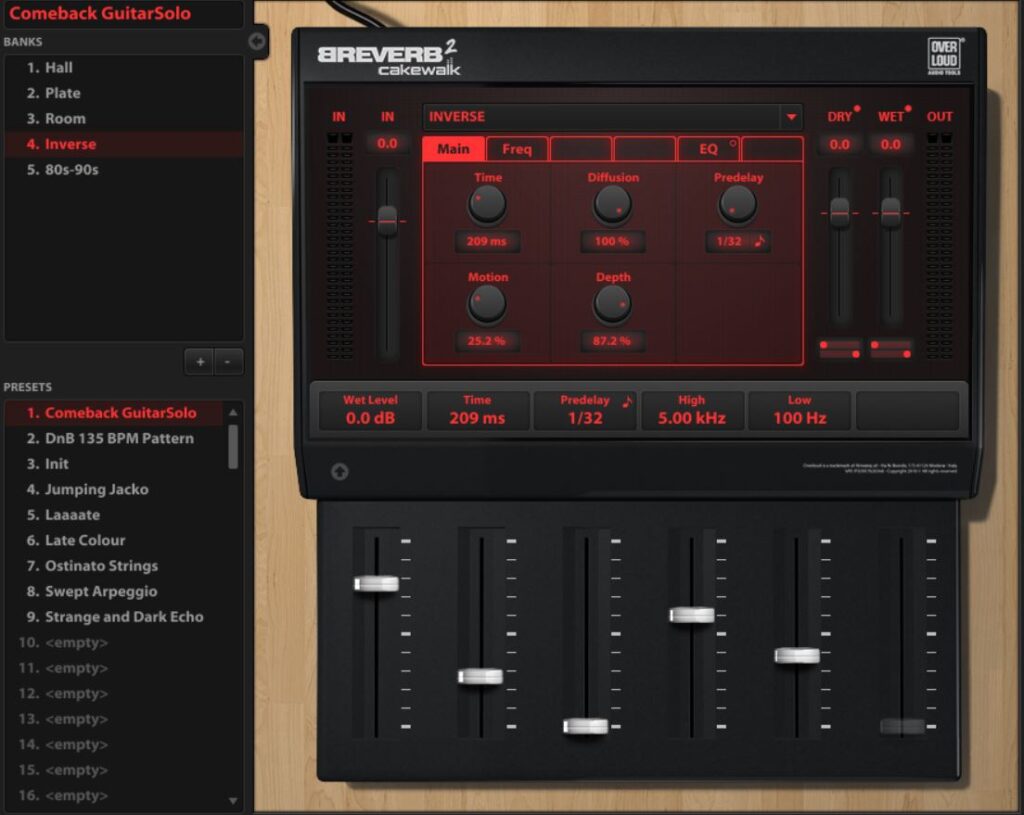
Task: Select the Late Colour preset
Action: coord(115,540)
